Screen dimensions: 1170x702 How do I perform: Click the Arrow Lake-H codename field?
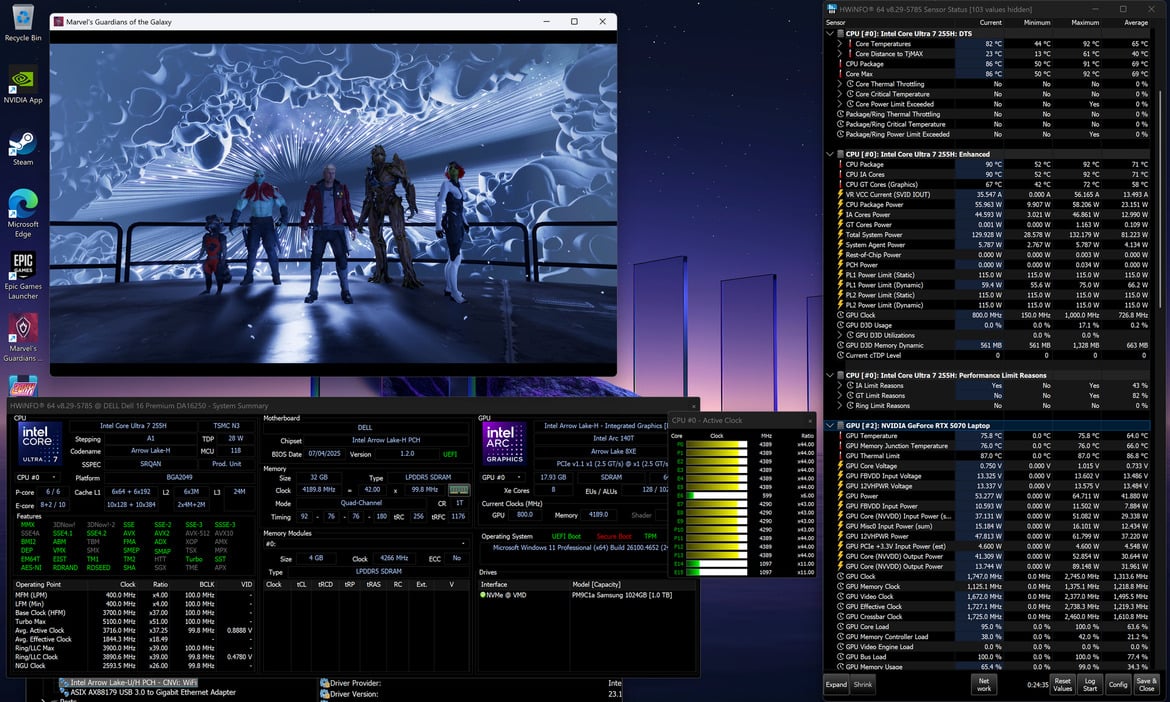(150, 451)
